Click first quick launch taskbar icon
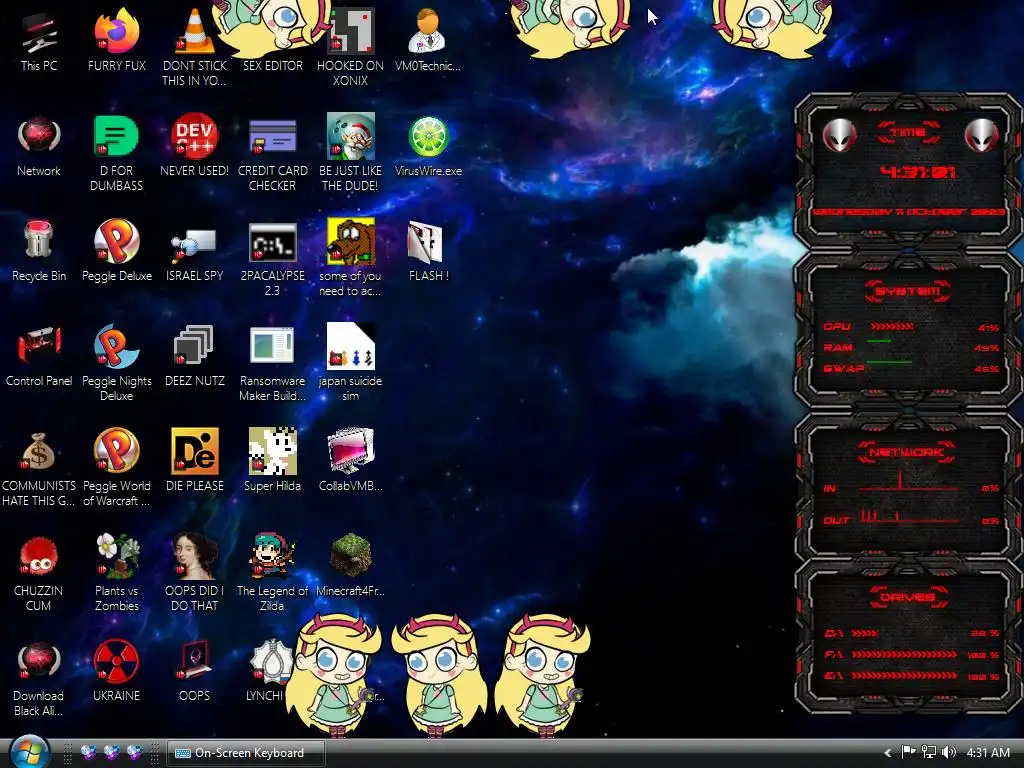Viewport: 1024px width, 768px height. [x=88, y=753]
